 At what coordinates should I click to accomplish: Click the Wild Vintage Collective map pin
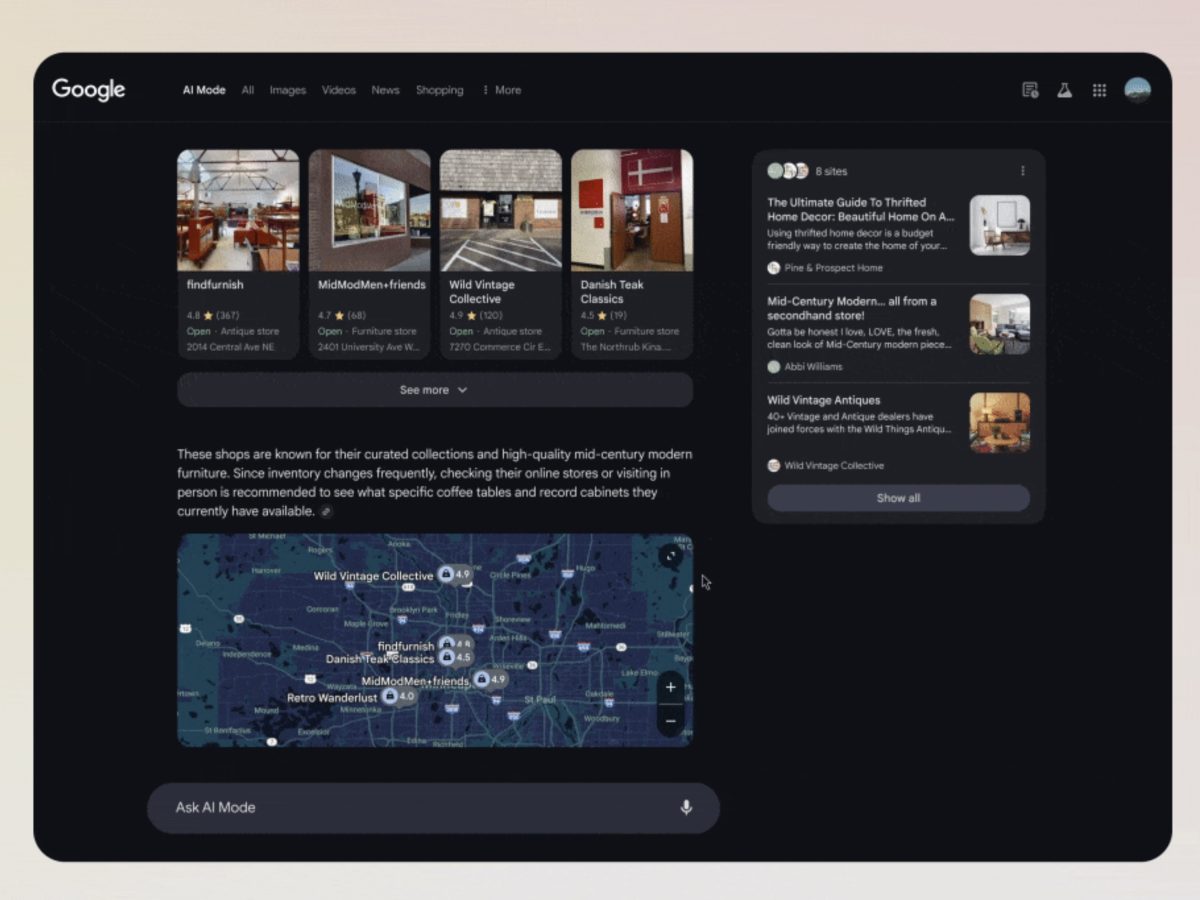454,575
